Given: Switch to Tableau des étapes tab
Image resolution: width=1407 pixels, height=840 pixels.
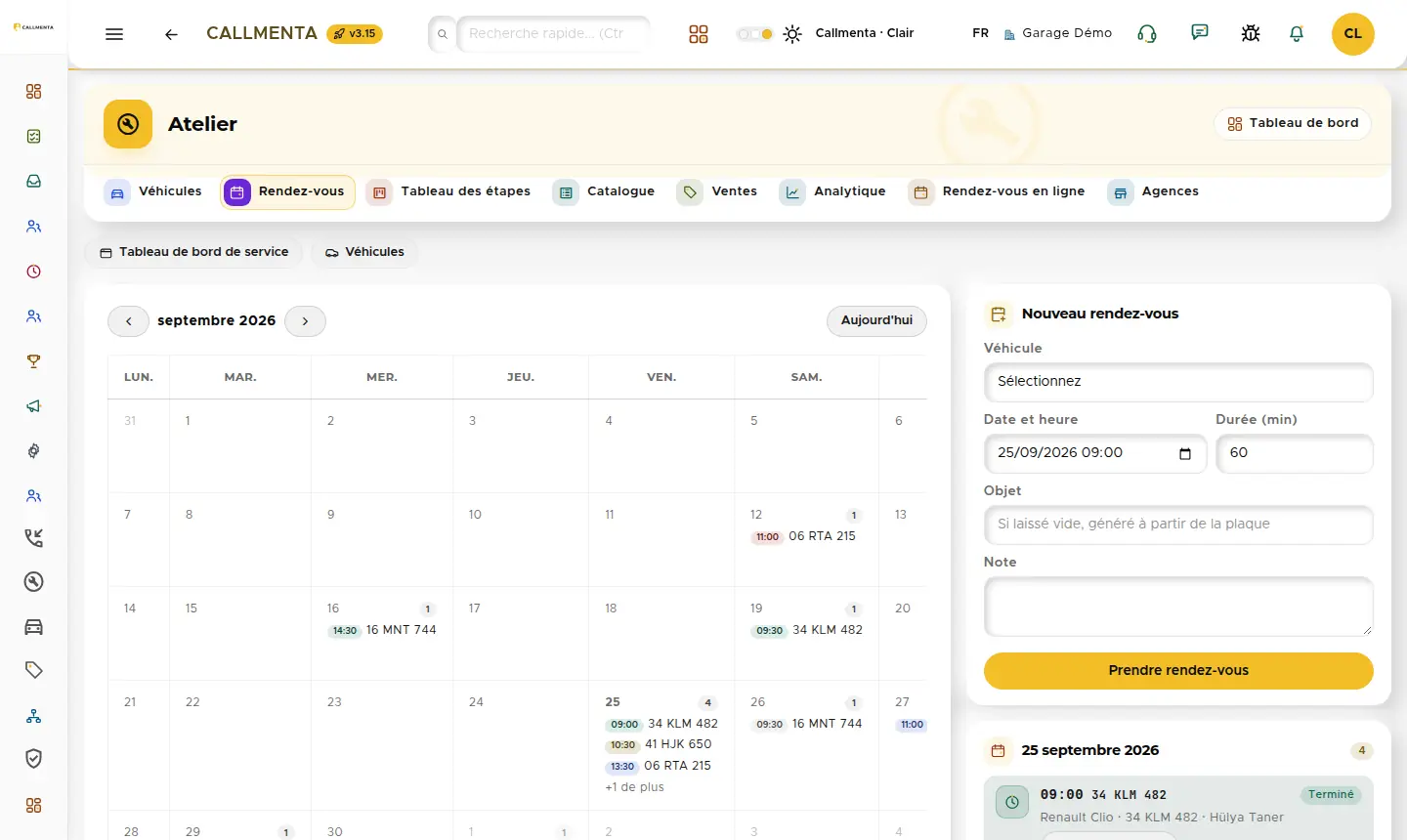Looking at the screenshot, I should 448,191.
